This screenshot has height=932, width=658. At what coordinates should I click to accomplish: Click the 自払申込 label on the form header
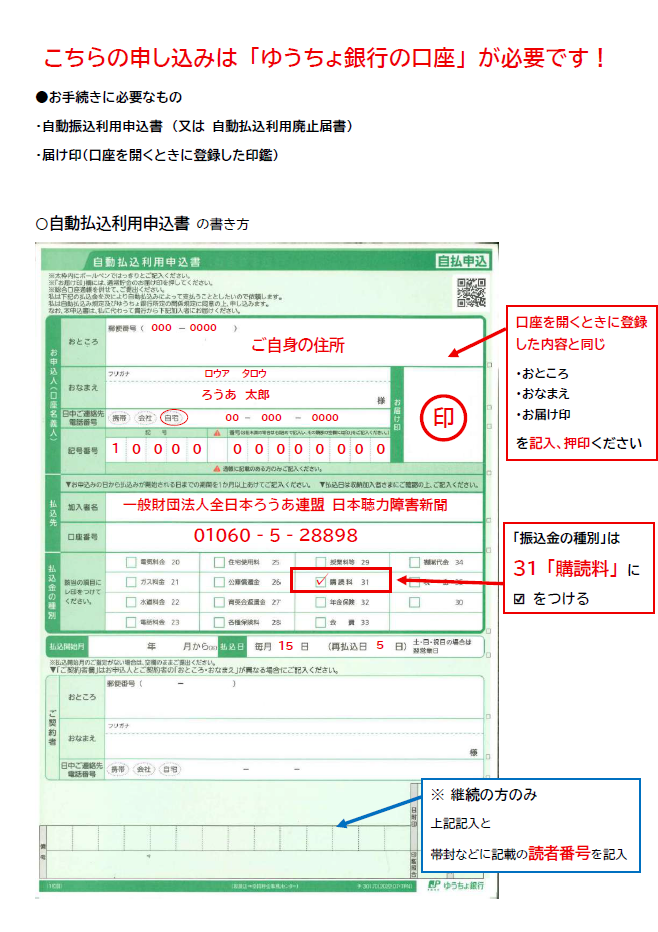pyautogui.click(x=462, y=261)
